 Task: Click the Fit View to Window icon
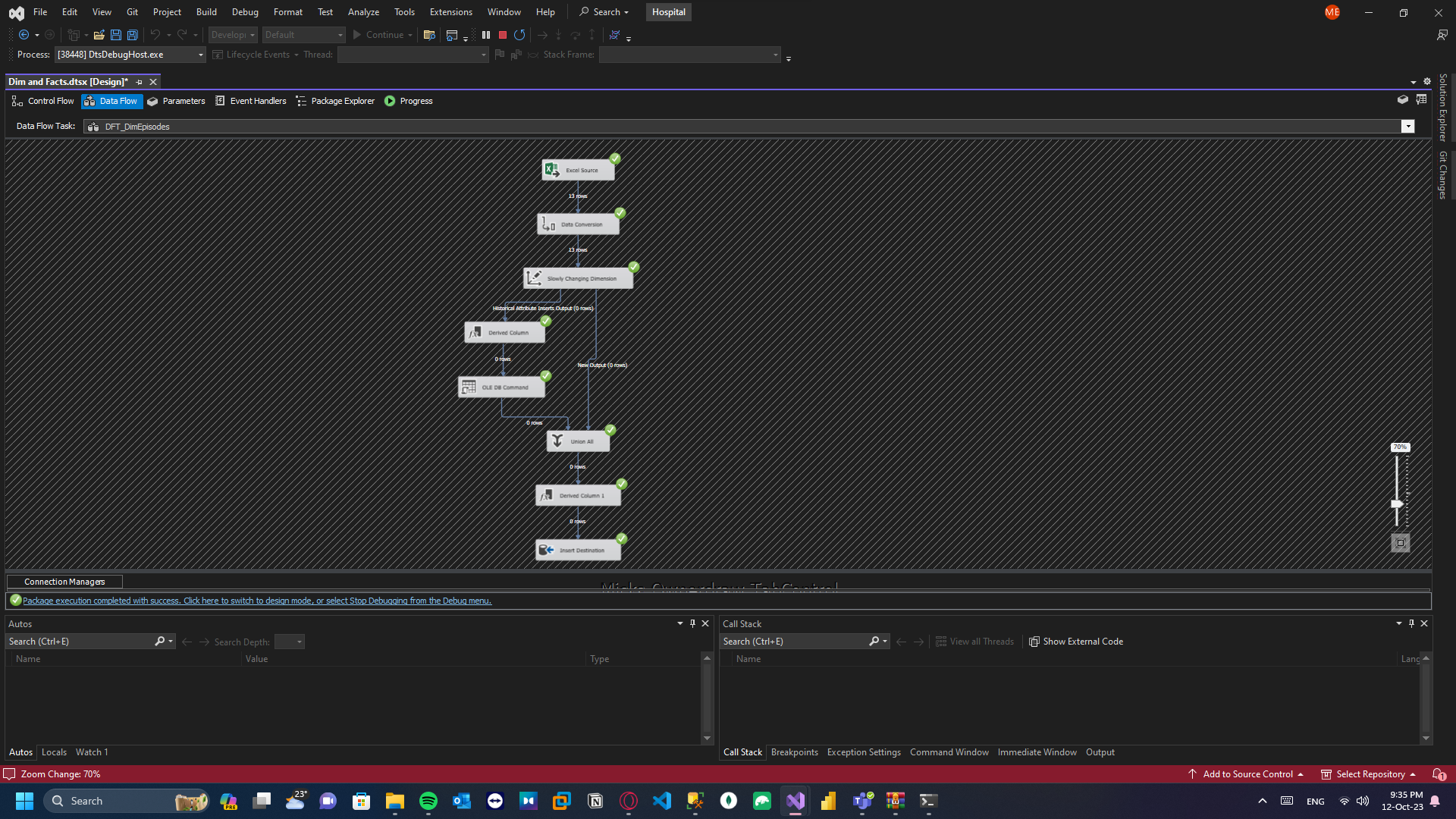(1401, 543)
